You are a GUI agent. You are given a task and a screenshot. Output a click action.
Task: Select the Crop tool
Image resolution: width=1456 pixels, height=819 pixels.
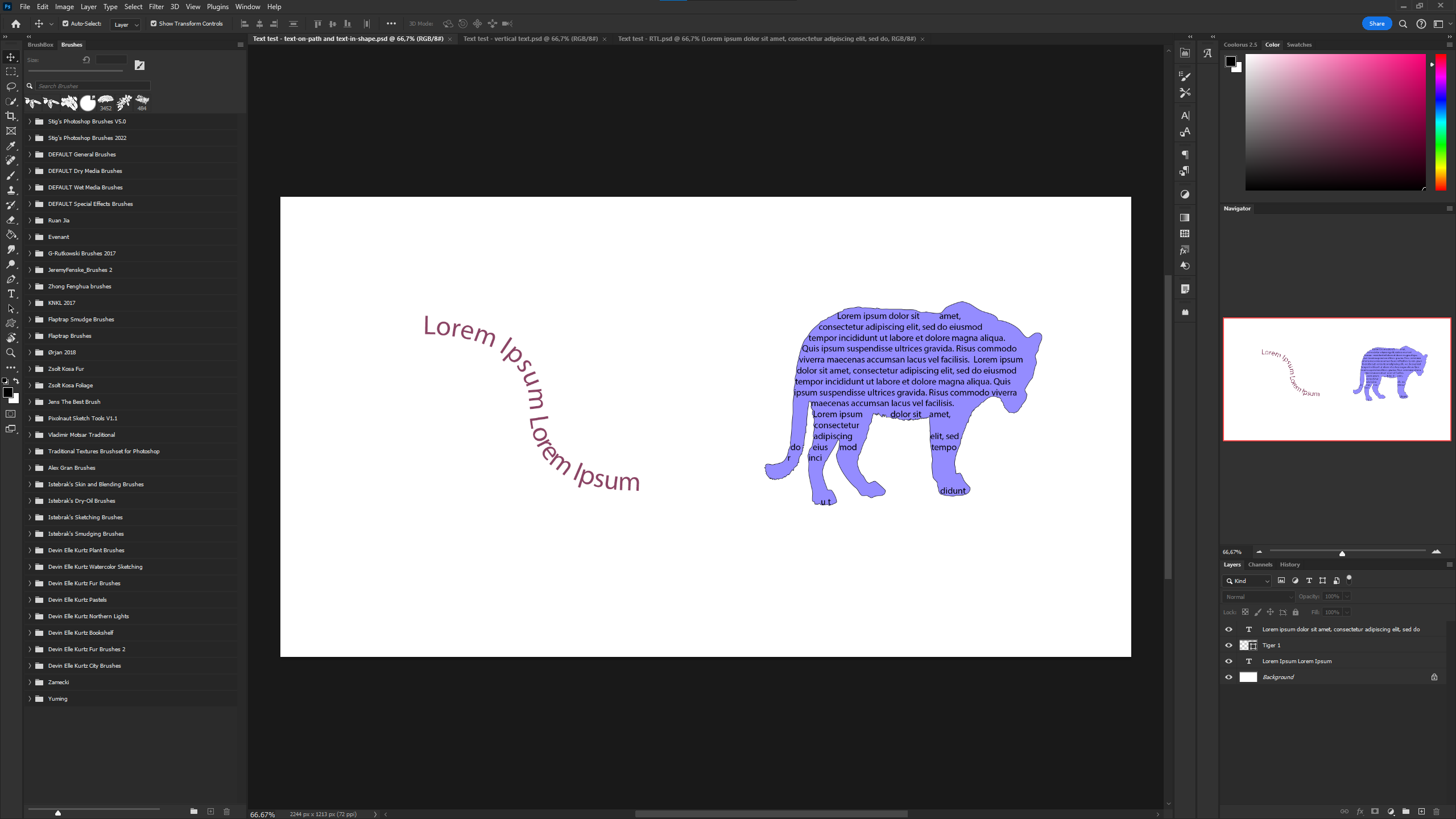(11, 116)
